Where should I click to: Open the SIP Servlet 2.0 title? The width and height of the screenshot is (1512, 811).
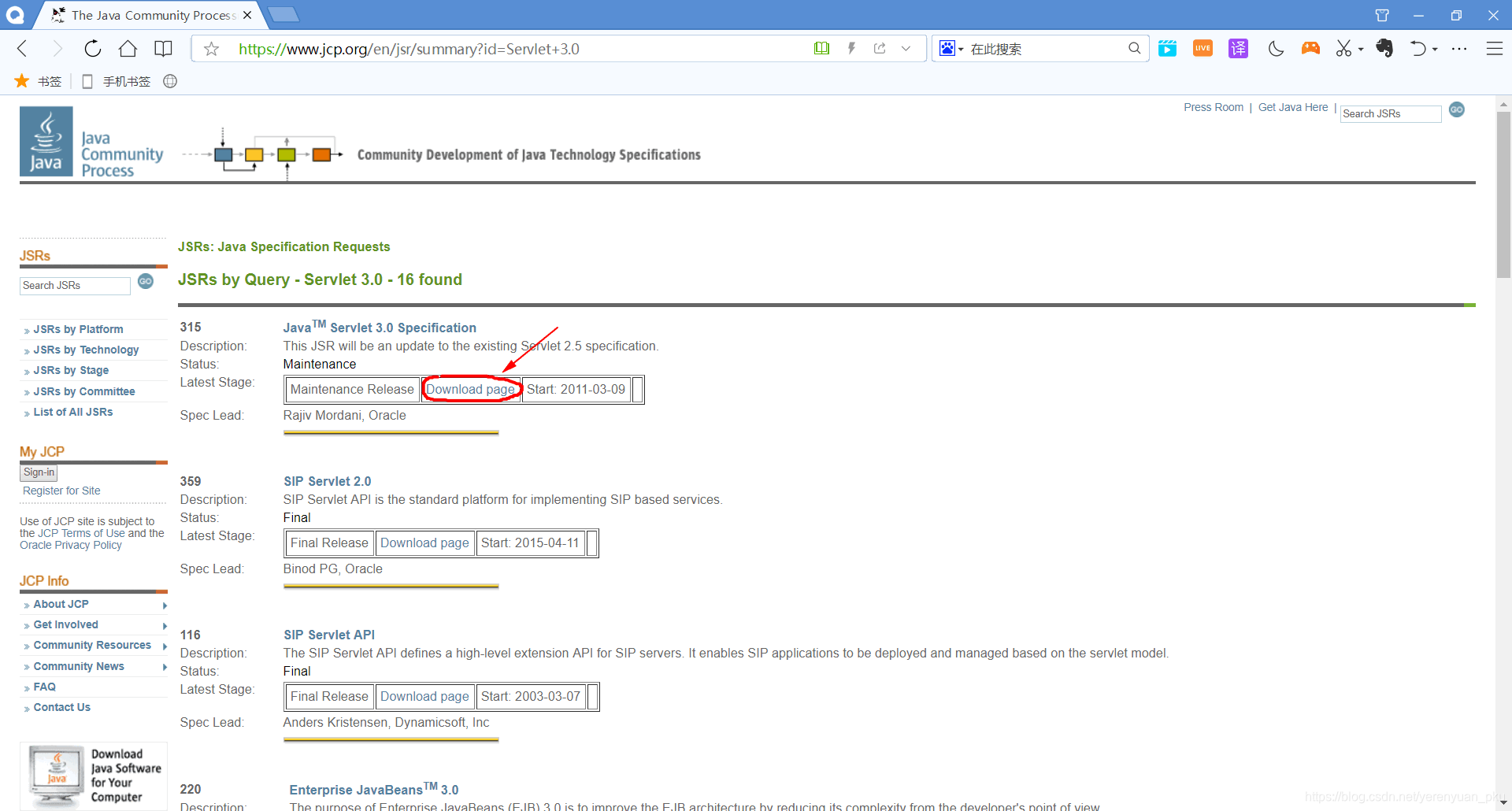(328, 481)
